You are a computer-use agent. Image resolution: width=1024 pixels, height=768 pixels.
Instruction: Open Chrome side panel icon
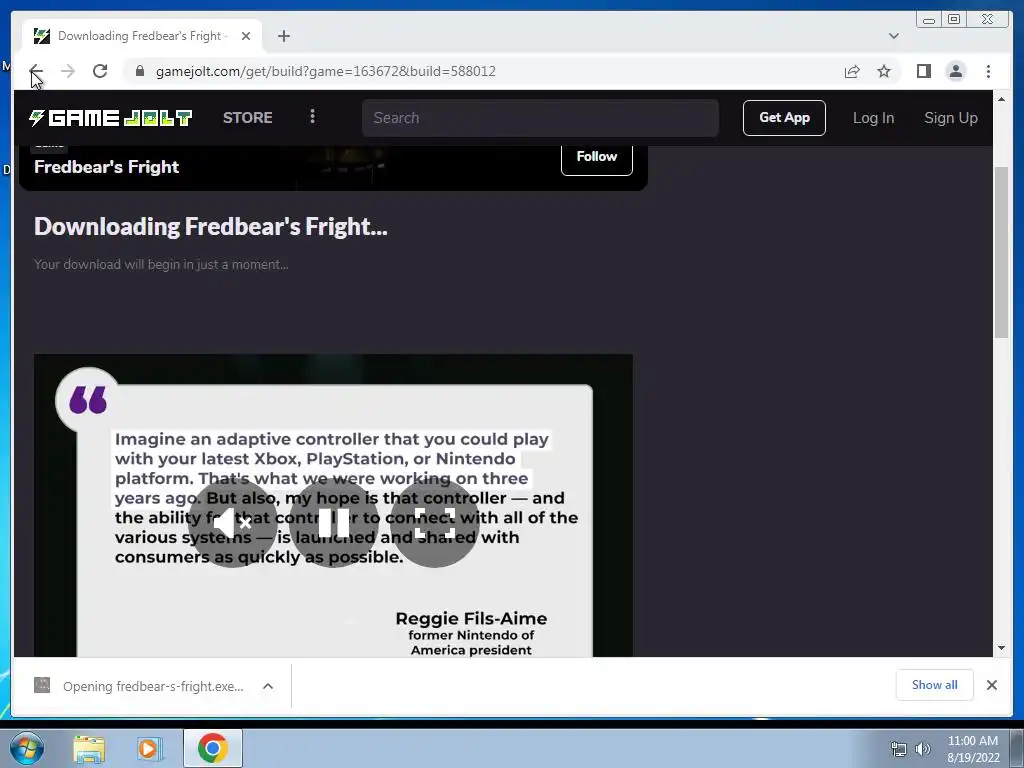click(923, 71)
